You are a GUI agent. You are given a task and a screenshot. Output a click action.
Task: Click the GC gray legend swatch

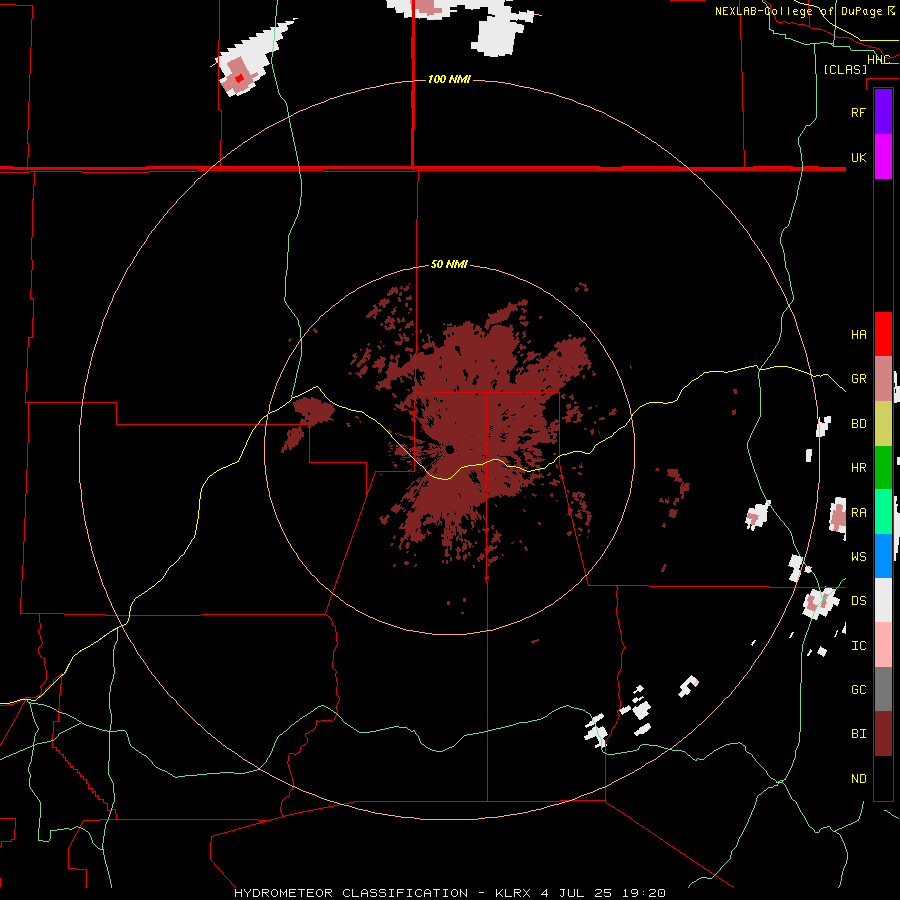[x=883, y=689]
